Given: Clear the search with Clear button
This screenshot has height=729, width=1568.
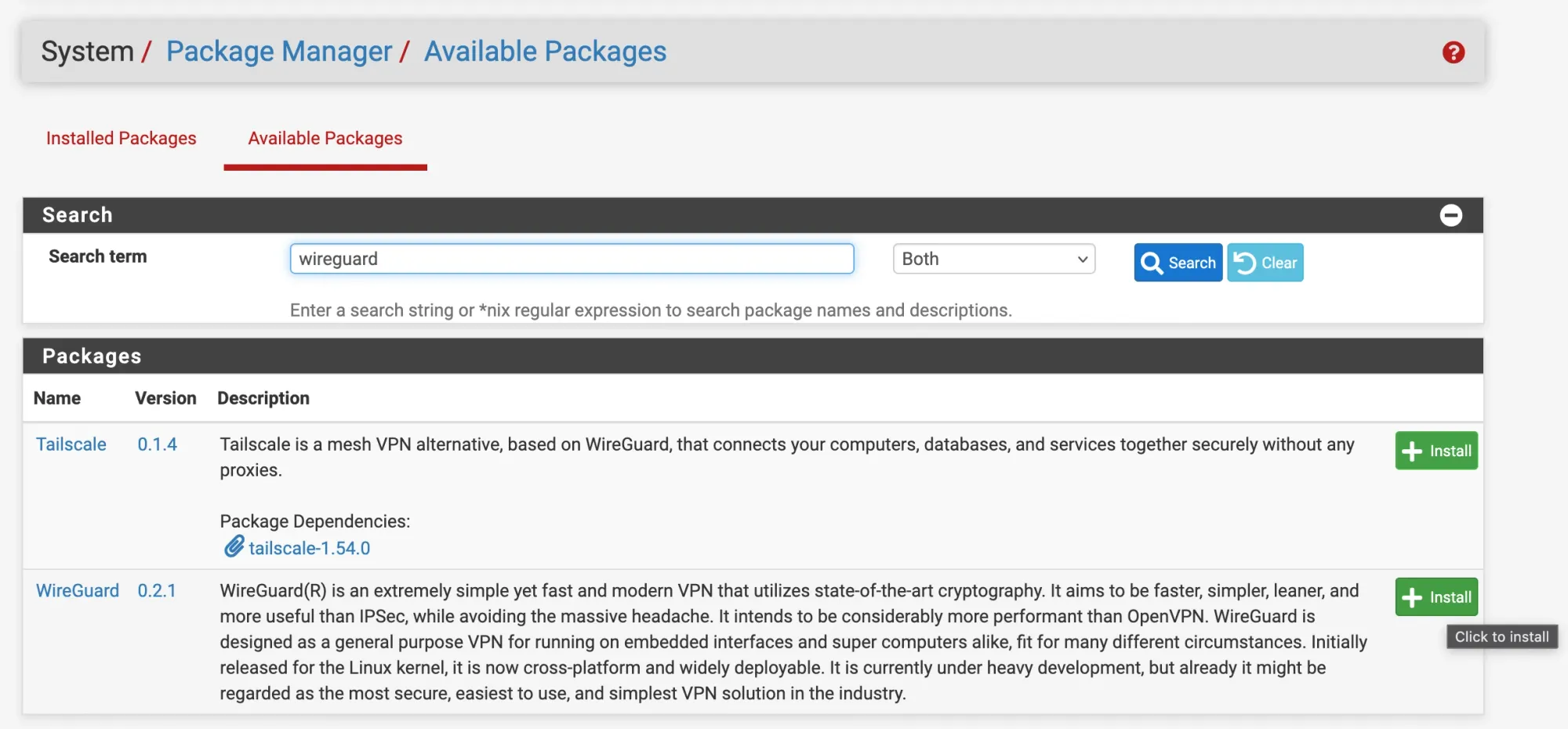Looking at the screenshot, I should coord(1265,263).
